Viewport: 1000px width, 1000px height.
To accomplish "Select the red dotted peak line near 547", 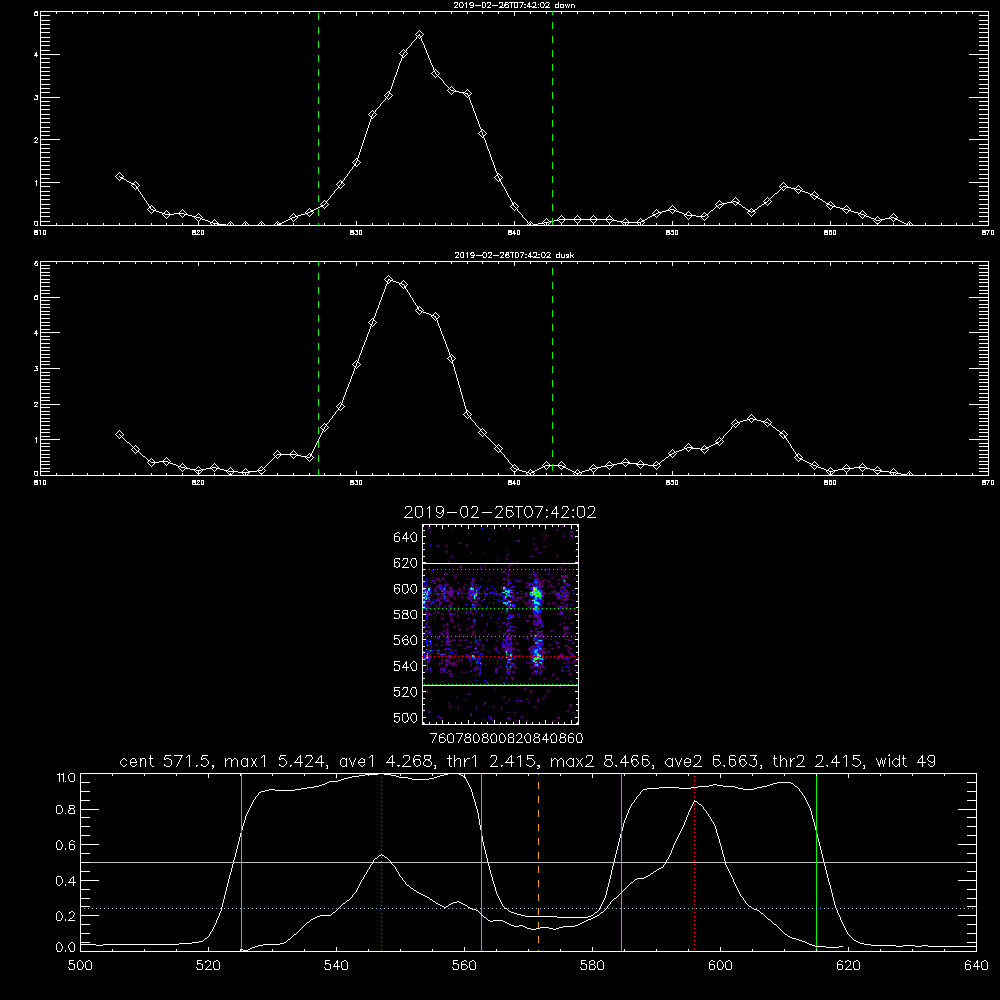I will coord(381,862).
